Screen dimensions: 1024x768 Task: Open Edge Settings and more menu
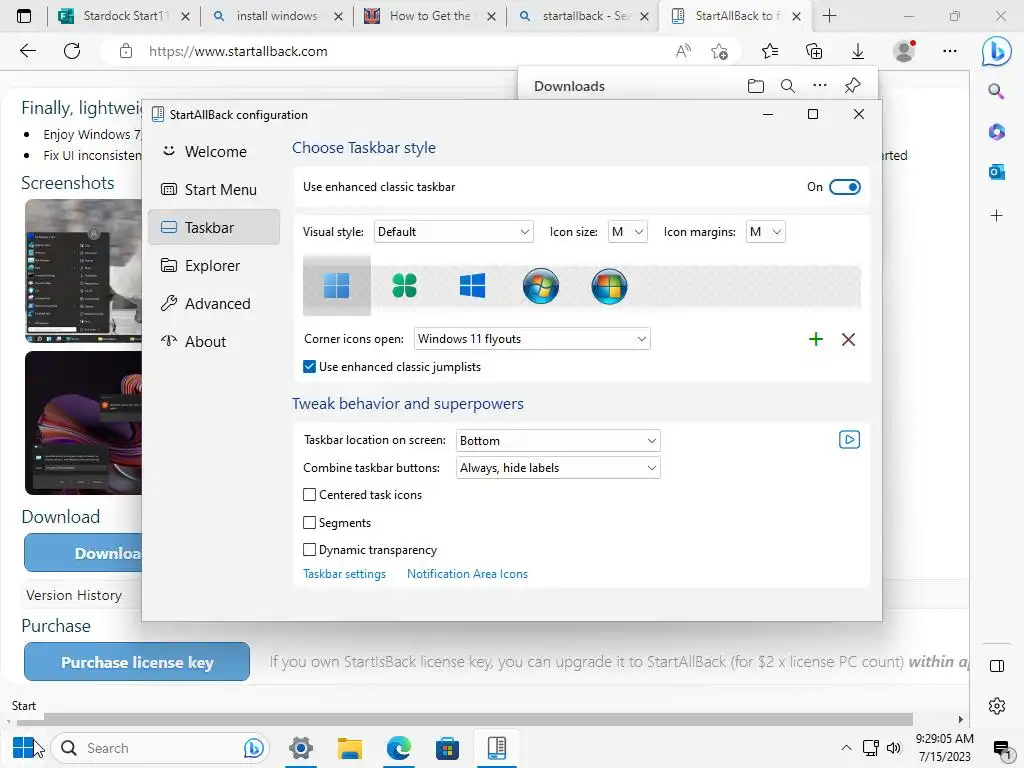point(950,51)
